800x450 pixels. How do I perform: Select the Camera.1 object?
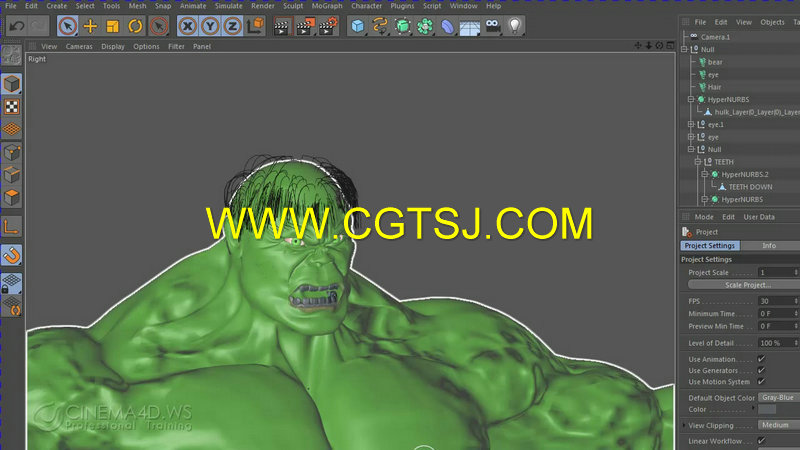pyautogui.click(x=715, y=37)
